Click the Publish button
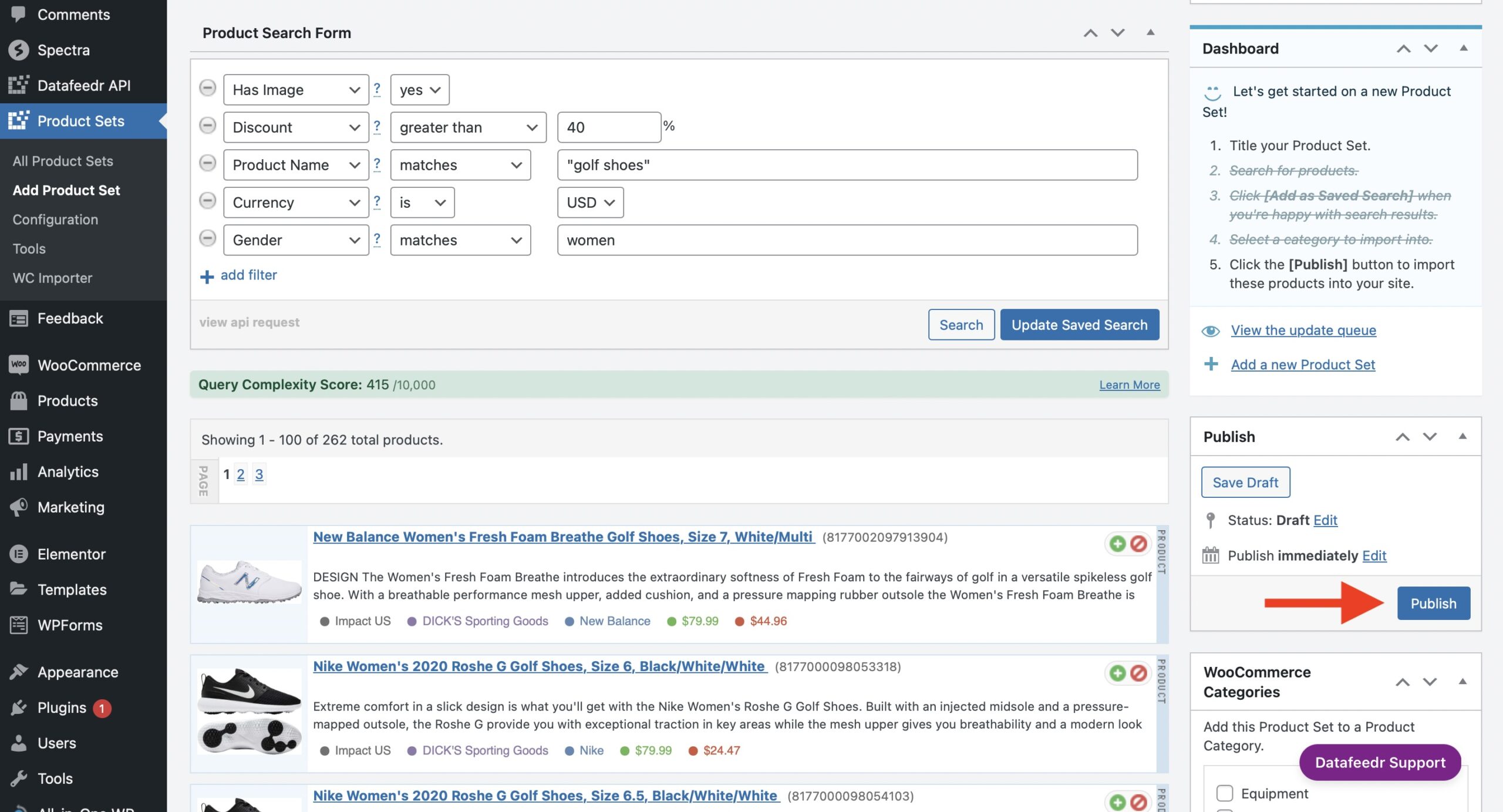Viewport: 1503px width, 812px height. click(1433, 603)
